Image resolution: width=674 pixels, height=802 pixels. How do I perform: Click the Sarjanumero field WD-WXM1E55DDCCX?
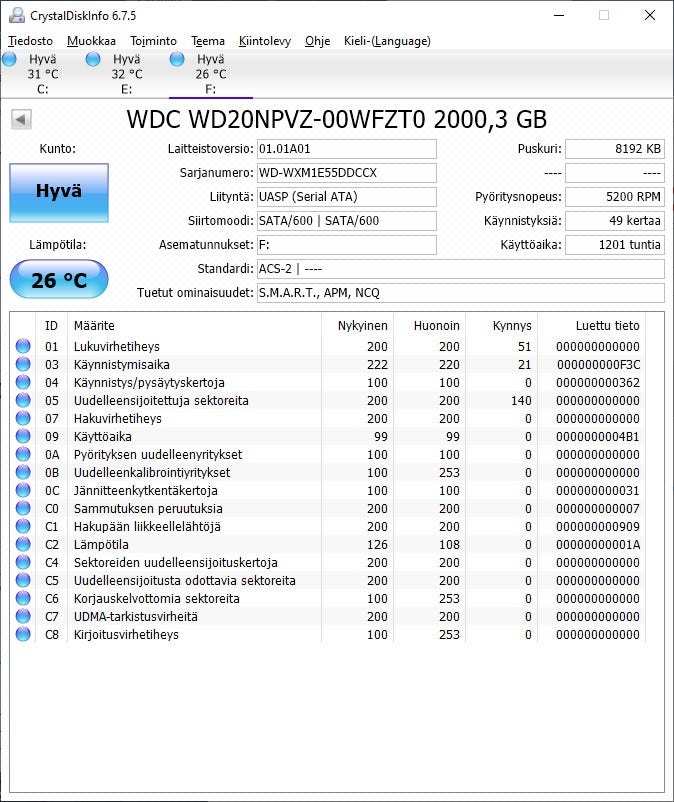pos(347,173)
